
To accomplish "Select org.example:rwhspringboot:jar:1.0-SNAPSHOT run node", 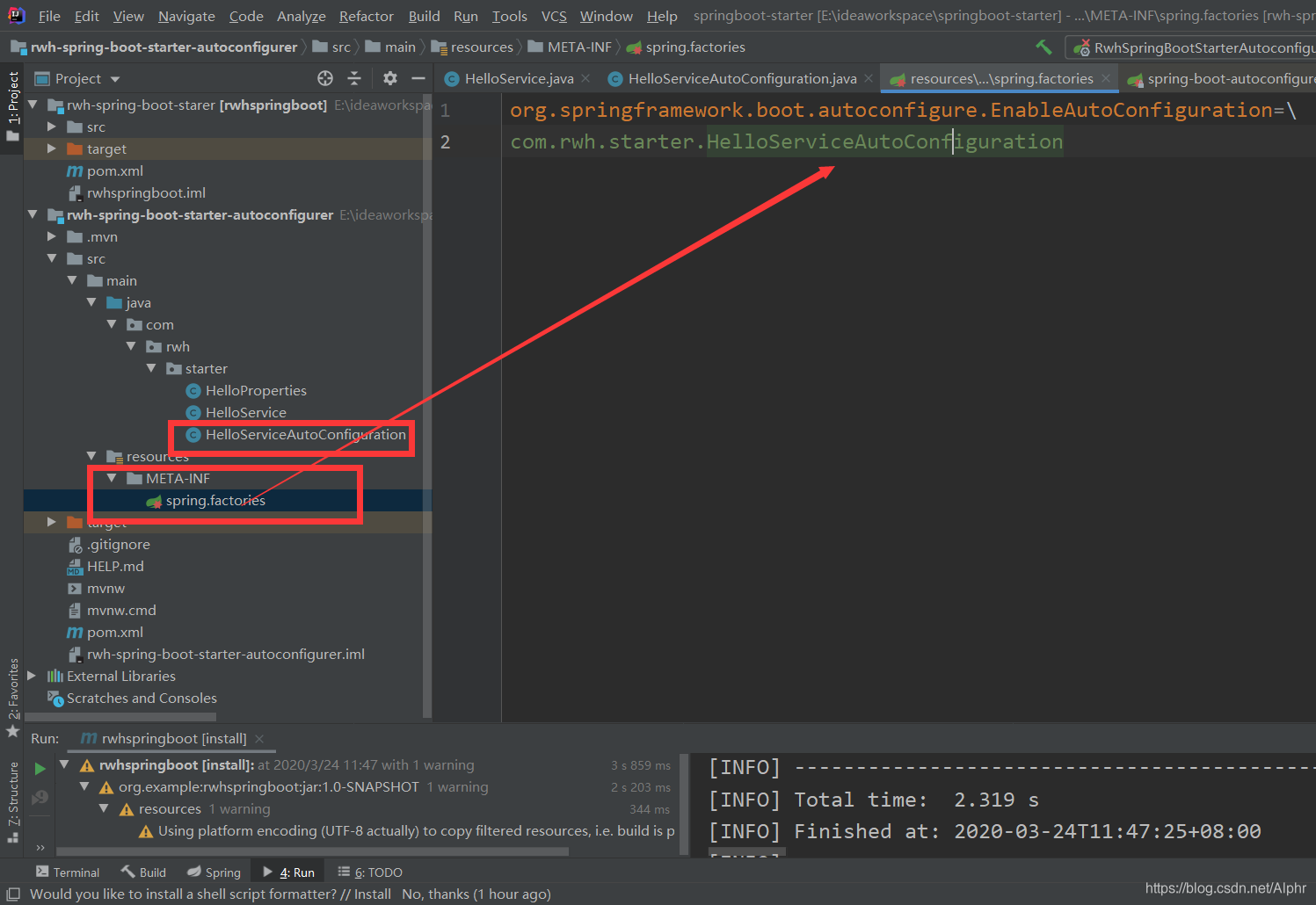I will click(269, 786).
